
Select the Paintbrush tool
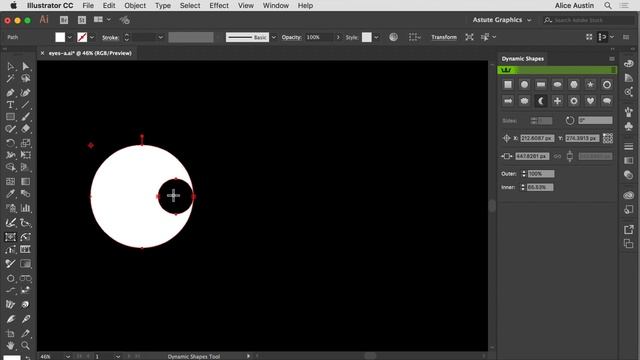(26, 117)
